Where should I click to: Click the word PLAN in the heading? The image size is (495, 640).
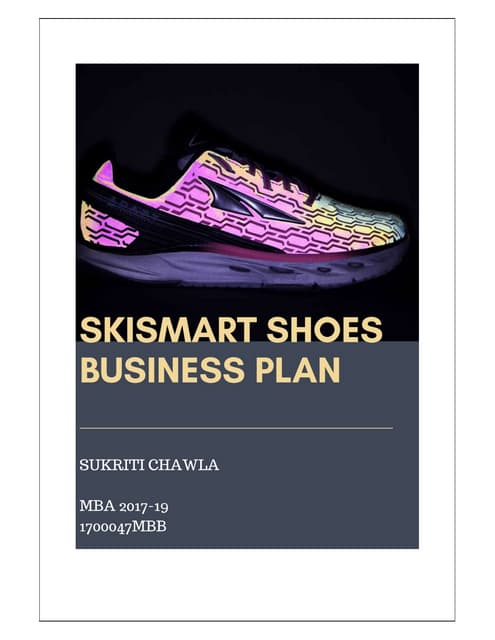(298, 370)
